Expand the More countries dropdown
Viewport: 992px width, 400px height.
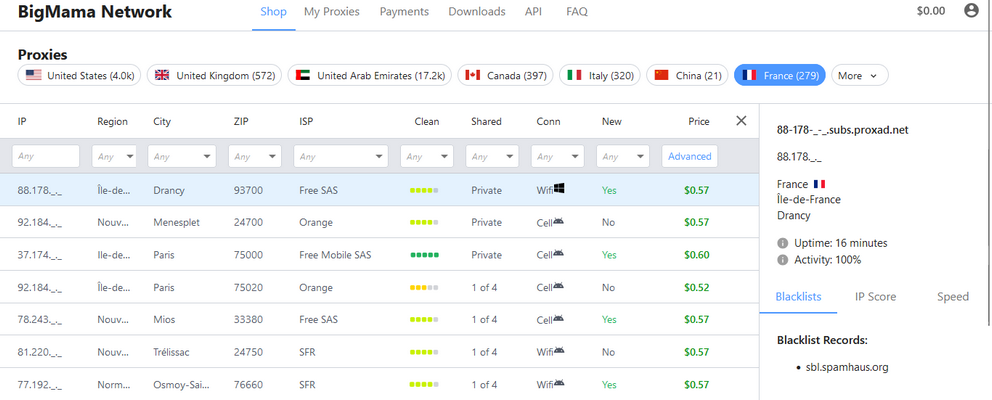point(859,75)
